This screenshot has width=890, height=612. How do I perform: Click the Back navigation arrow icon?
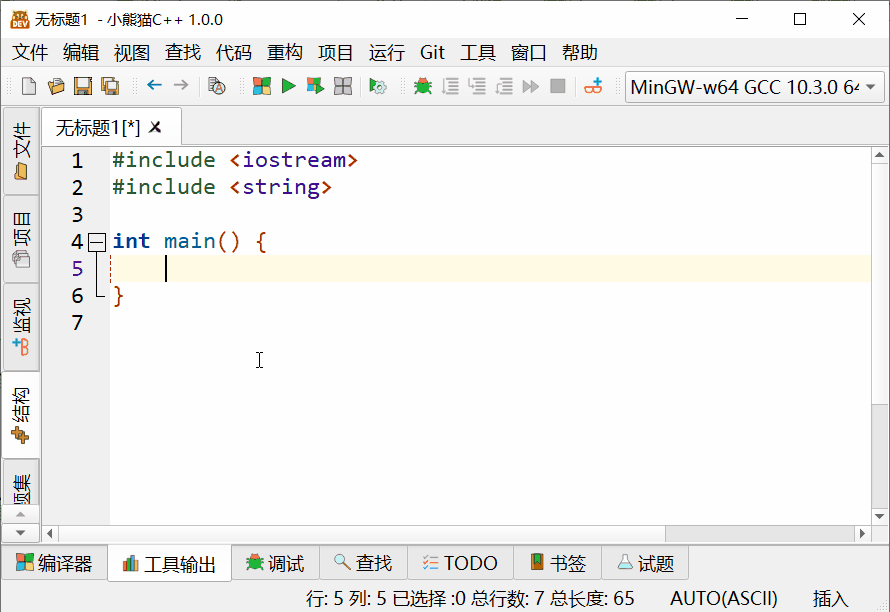154,86
